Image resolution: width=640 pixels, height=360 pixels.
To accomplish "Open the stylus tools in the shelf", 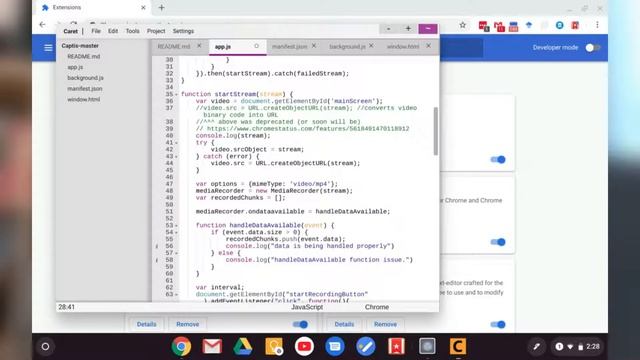I will [536, 347].
